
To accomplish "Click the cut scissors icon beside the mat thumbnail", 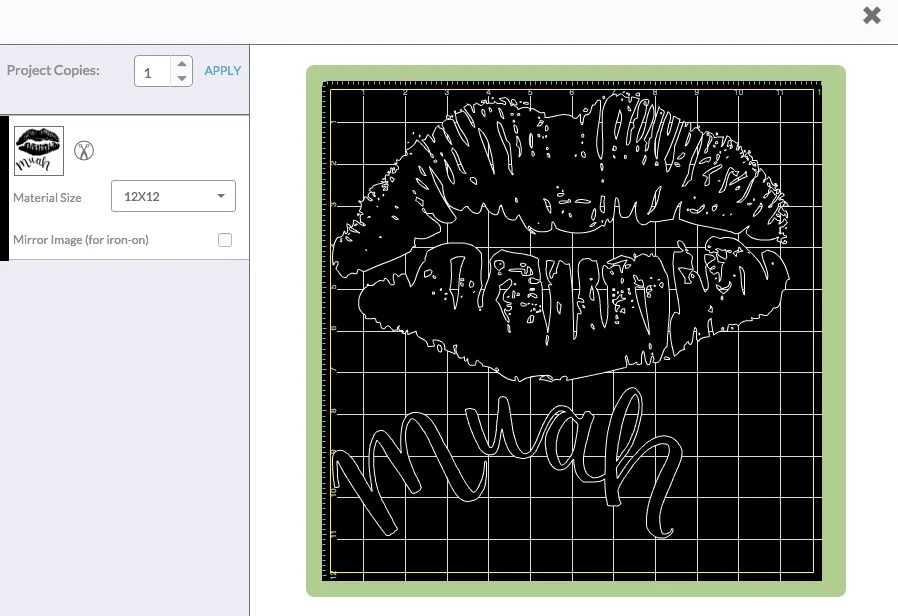I will (x=84, y=151).
